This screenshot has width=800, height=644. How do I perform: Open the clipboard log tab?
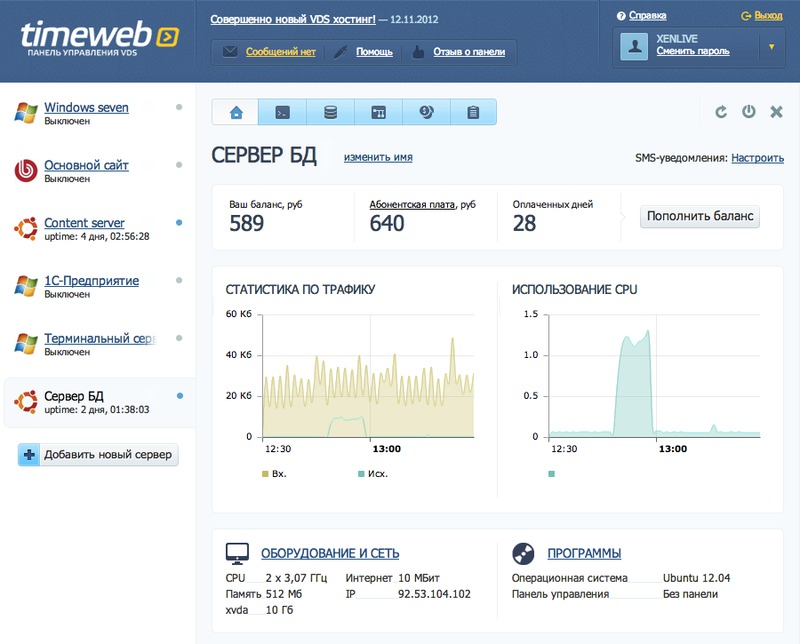coord(473,112)
